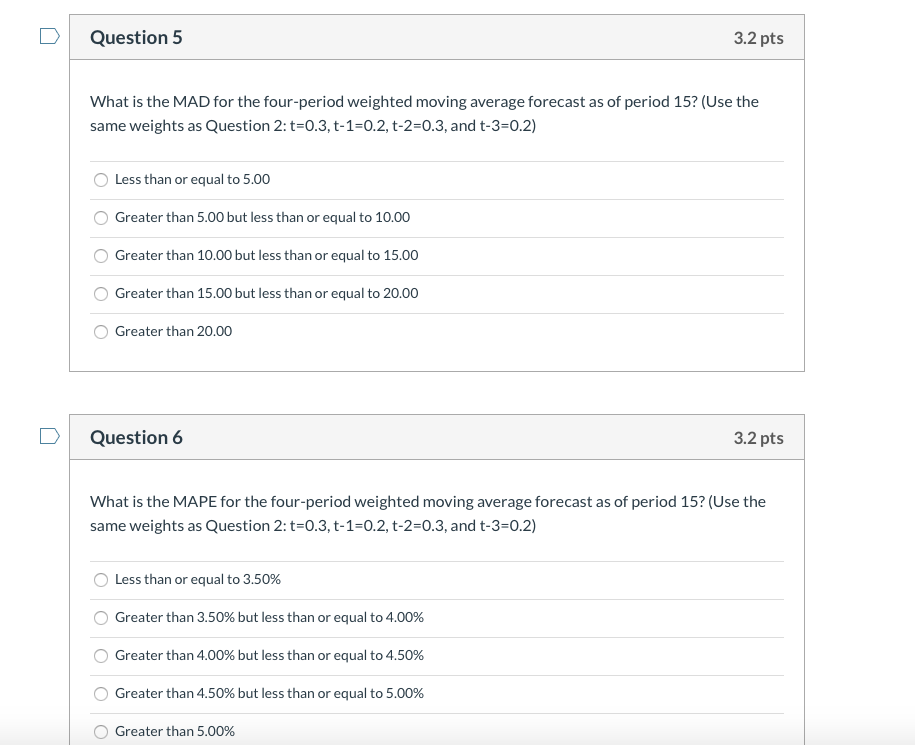Select 'Greater than 3.50% but less than or equal to 4.00%'
The height and width of the screenshot is (745, 915).
click(101, 618)
